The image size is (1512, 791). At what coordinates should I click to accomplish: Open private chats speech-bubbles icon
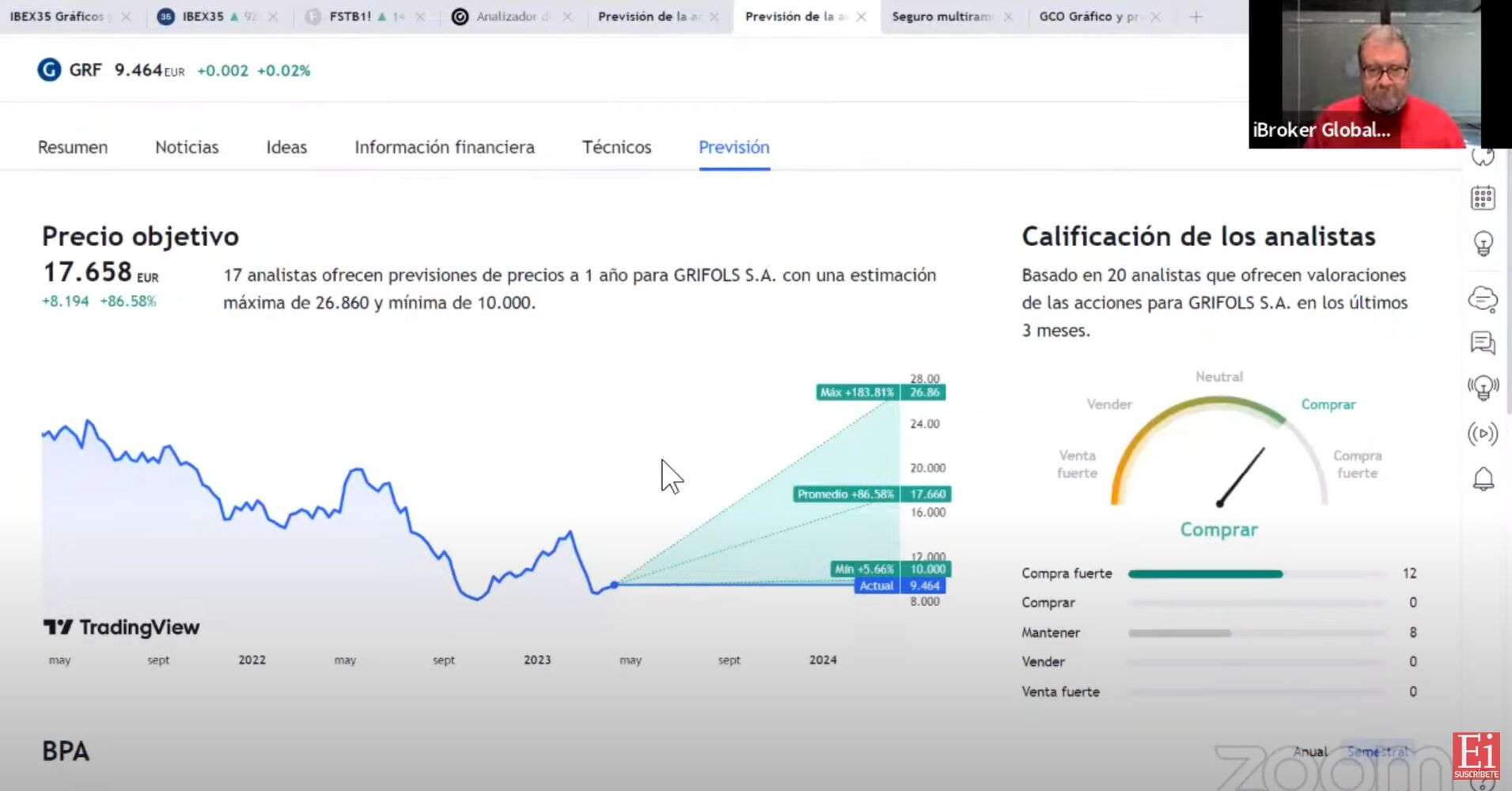1483,343
